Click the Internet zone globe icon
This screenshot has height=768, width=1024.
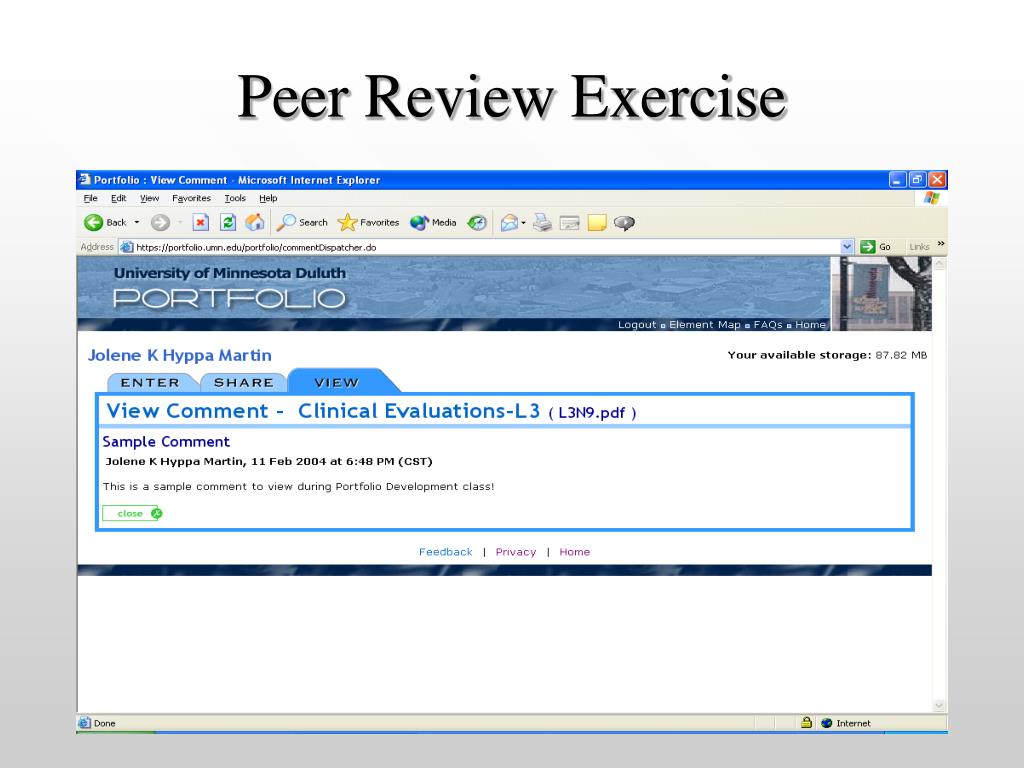827,723
